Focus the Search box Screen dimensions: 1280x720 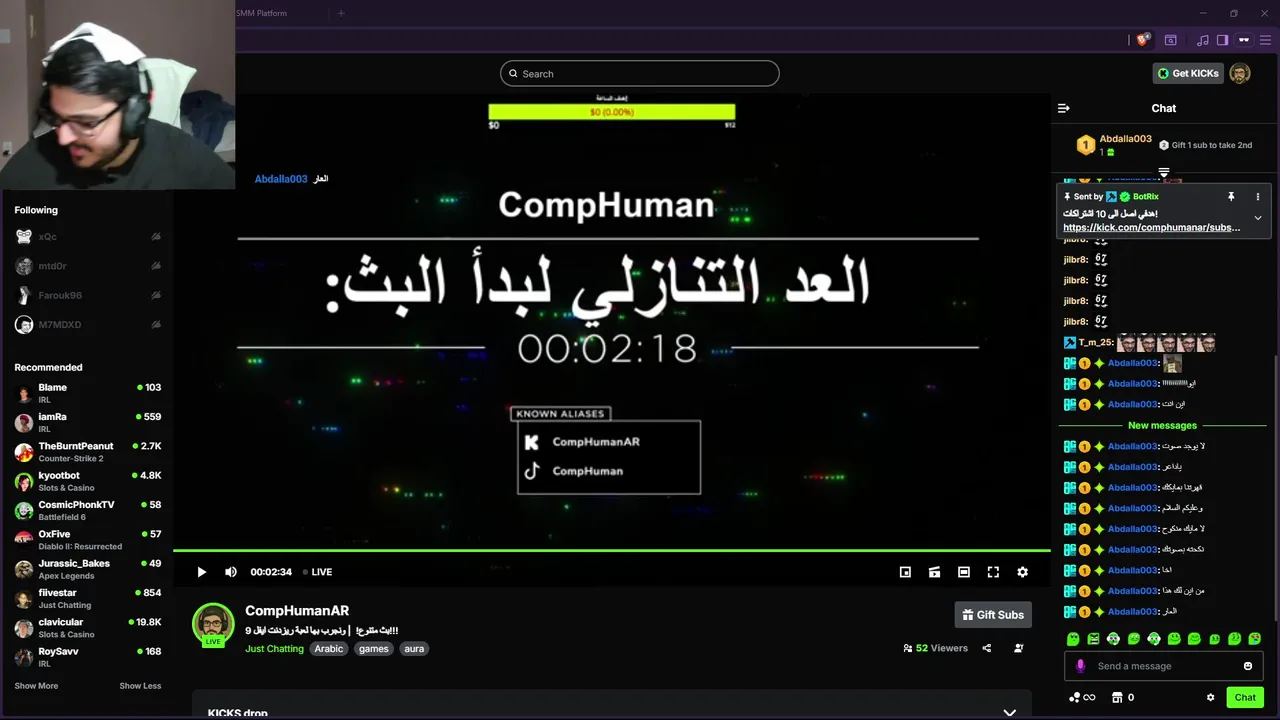click(x=639, y=73)
